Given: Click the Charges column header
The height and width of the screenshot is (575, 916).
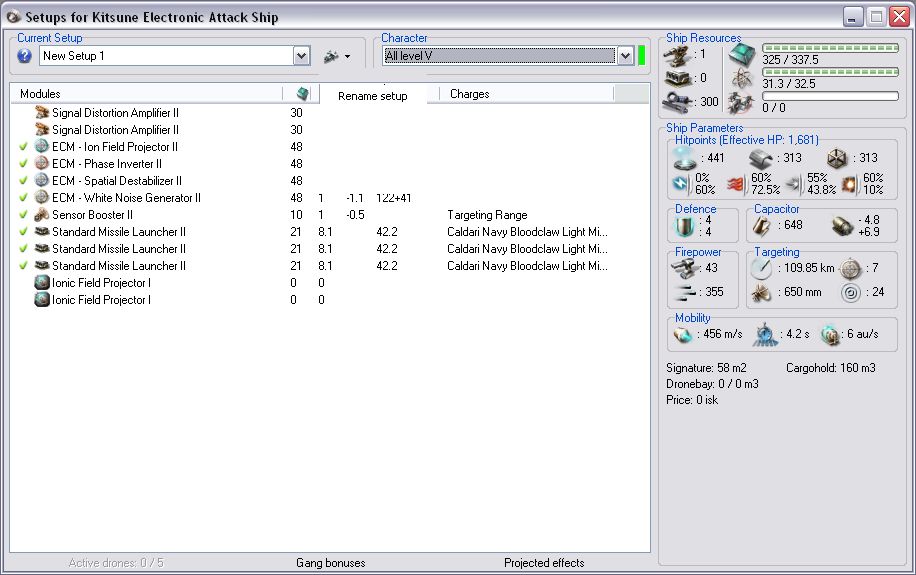Looking at the screenshot, I should pos(469,94).
